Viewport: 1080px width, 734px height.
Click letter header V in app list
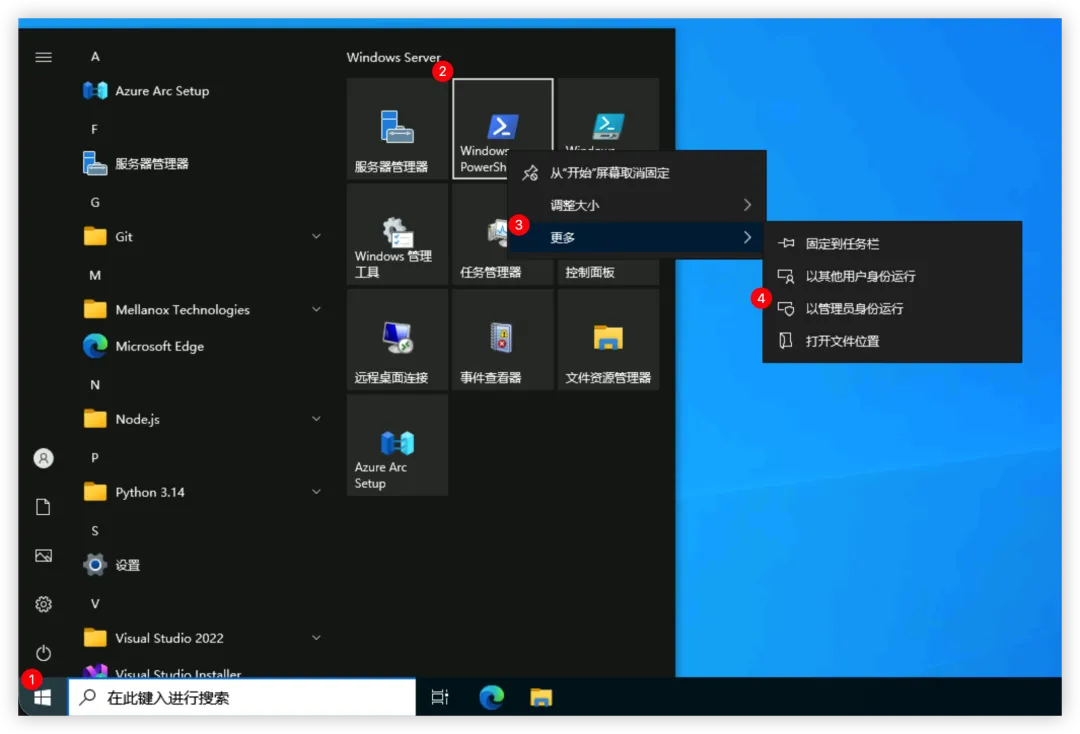click(95, 603)
